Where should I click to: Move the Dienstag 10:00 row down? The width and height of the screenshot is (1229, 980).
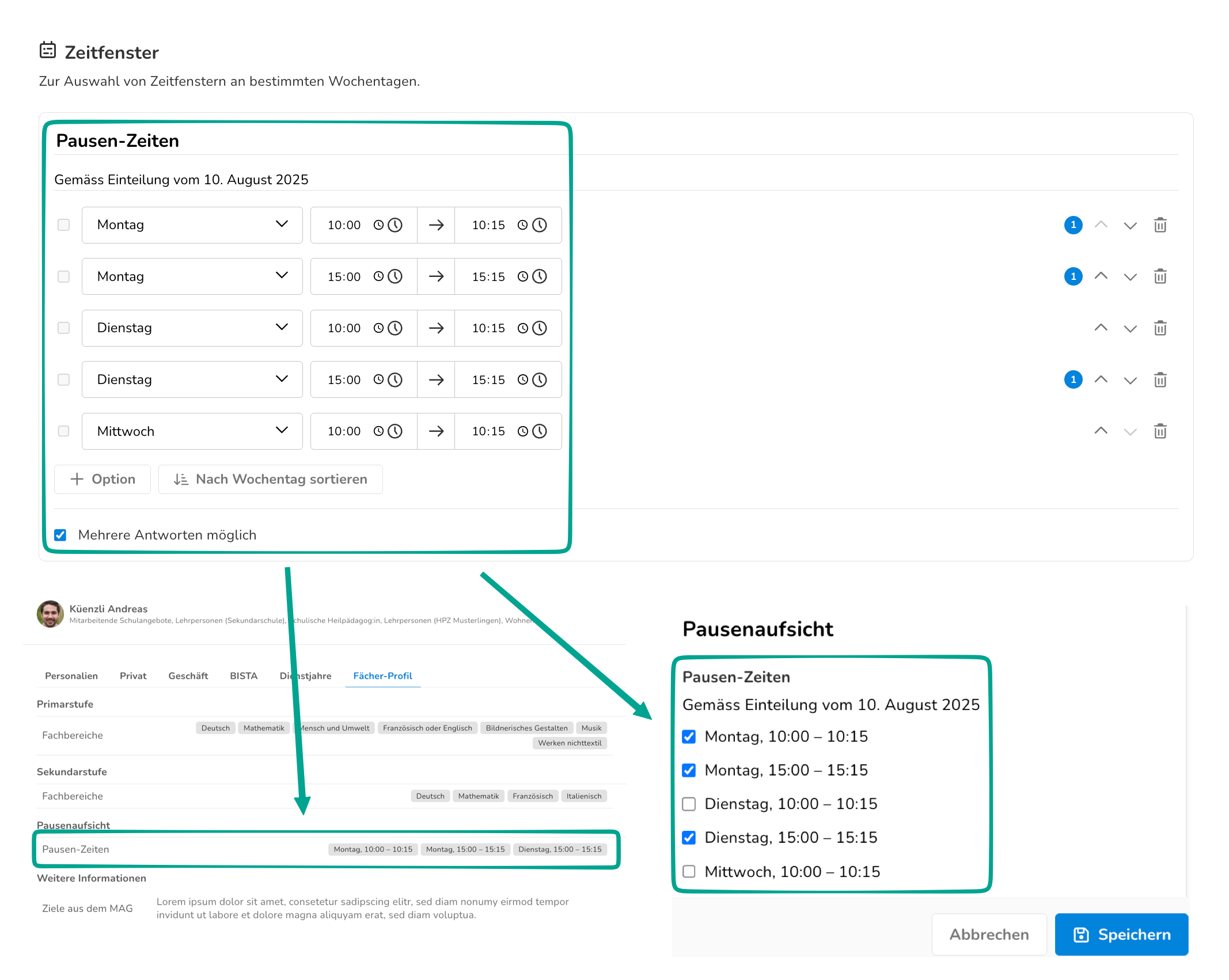[1130, 328]
